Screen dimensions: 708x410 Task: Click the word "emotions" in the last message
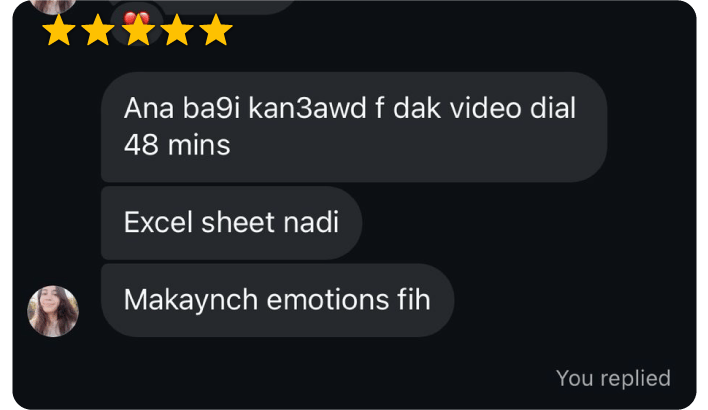[x=327, y=300]
